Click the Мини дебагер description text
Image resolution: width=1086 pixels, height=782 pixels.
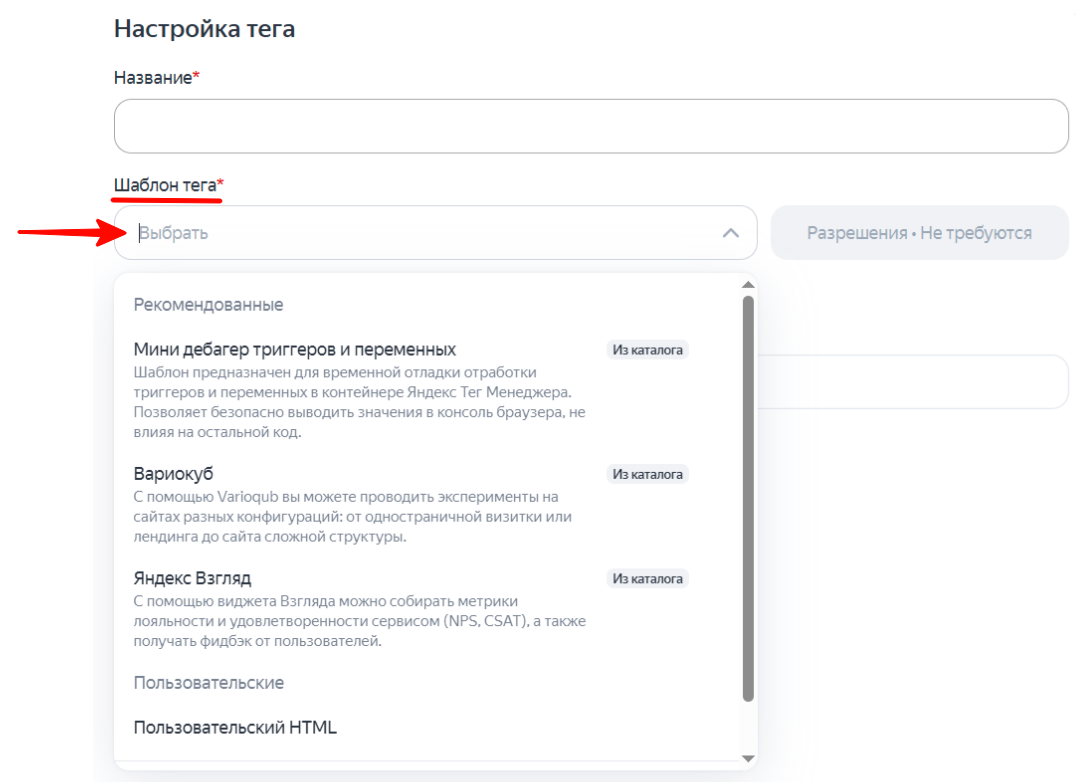(x=359, y=402)
